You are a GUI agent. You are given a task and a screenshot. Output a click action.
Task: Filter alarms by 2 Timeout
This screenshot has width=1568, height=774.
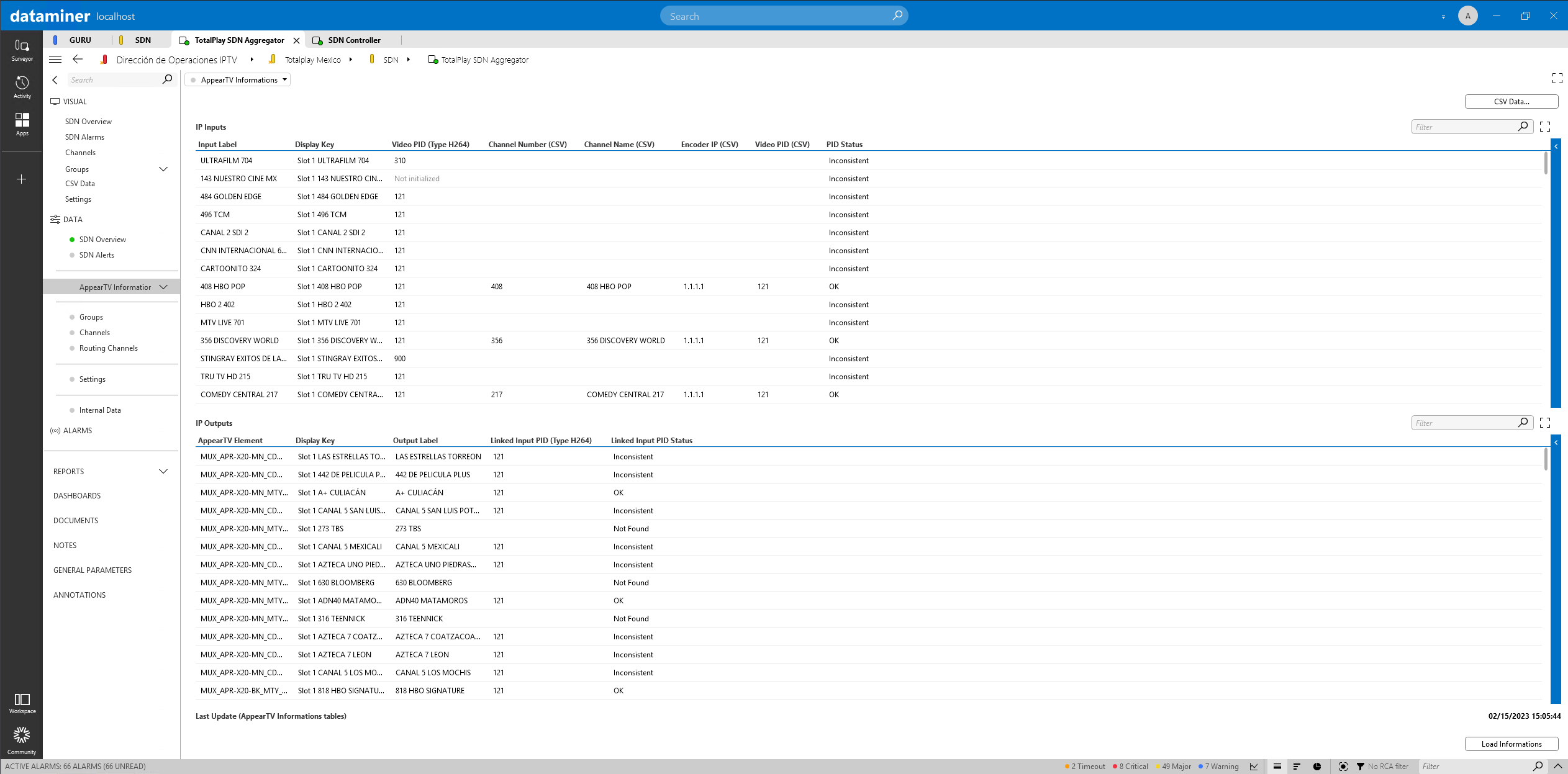point(1085,767)
